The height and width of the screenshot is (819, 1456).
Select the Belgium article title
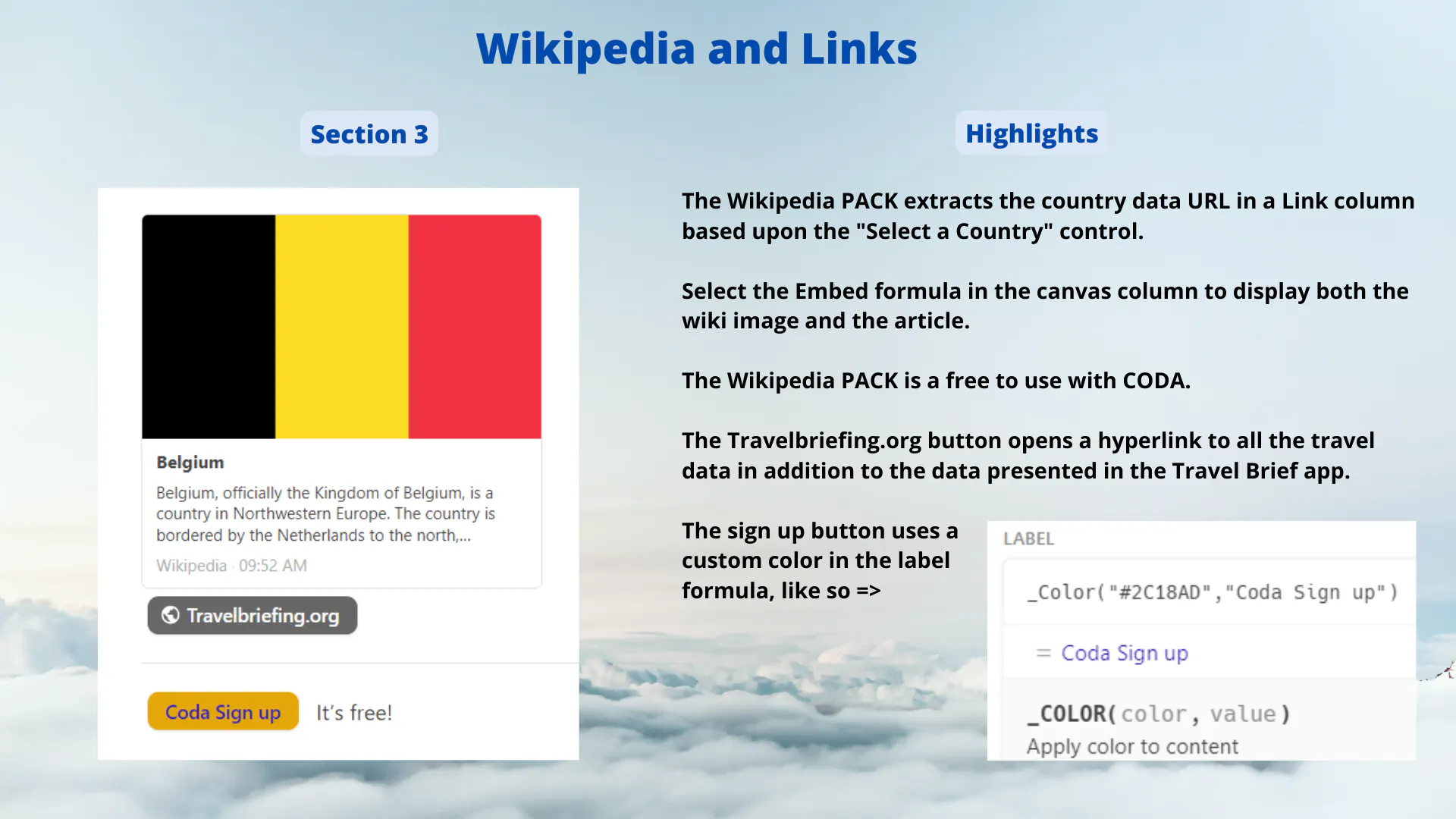pos(190,463)
